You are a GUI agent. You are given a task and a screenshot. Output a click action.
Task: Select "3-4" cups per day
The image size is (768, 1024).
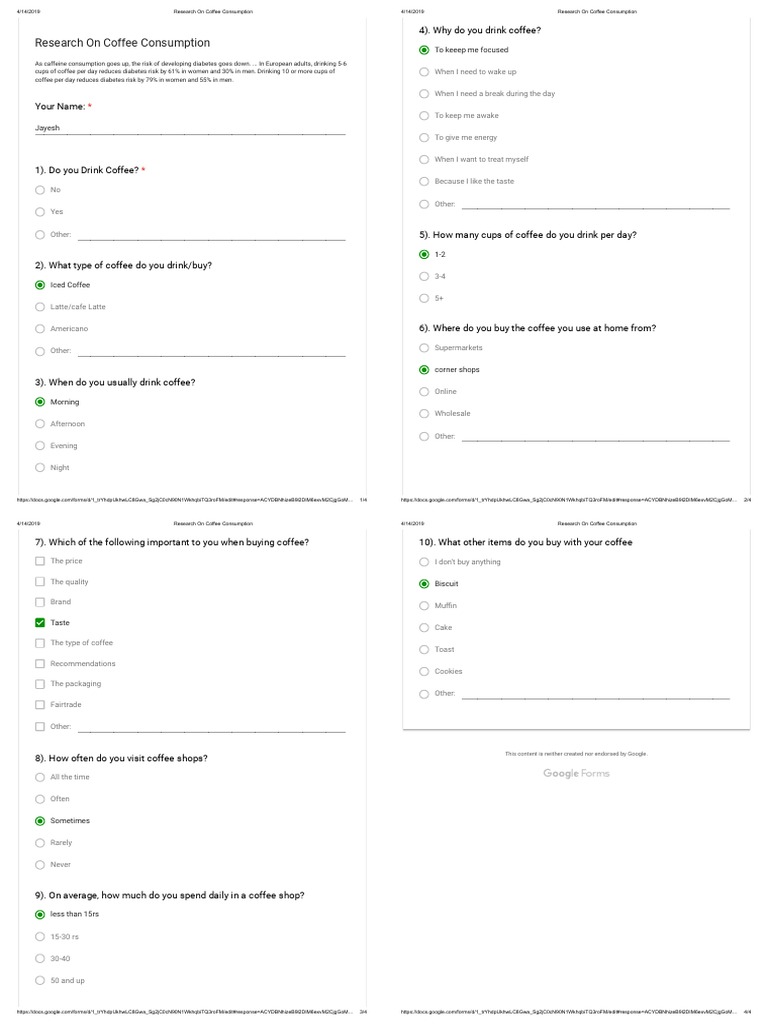[x=424, y=276]
